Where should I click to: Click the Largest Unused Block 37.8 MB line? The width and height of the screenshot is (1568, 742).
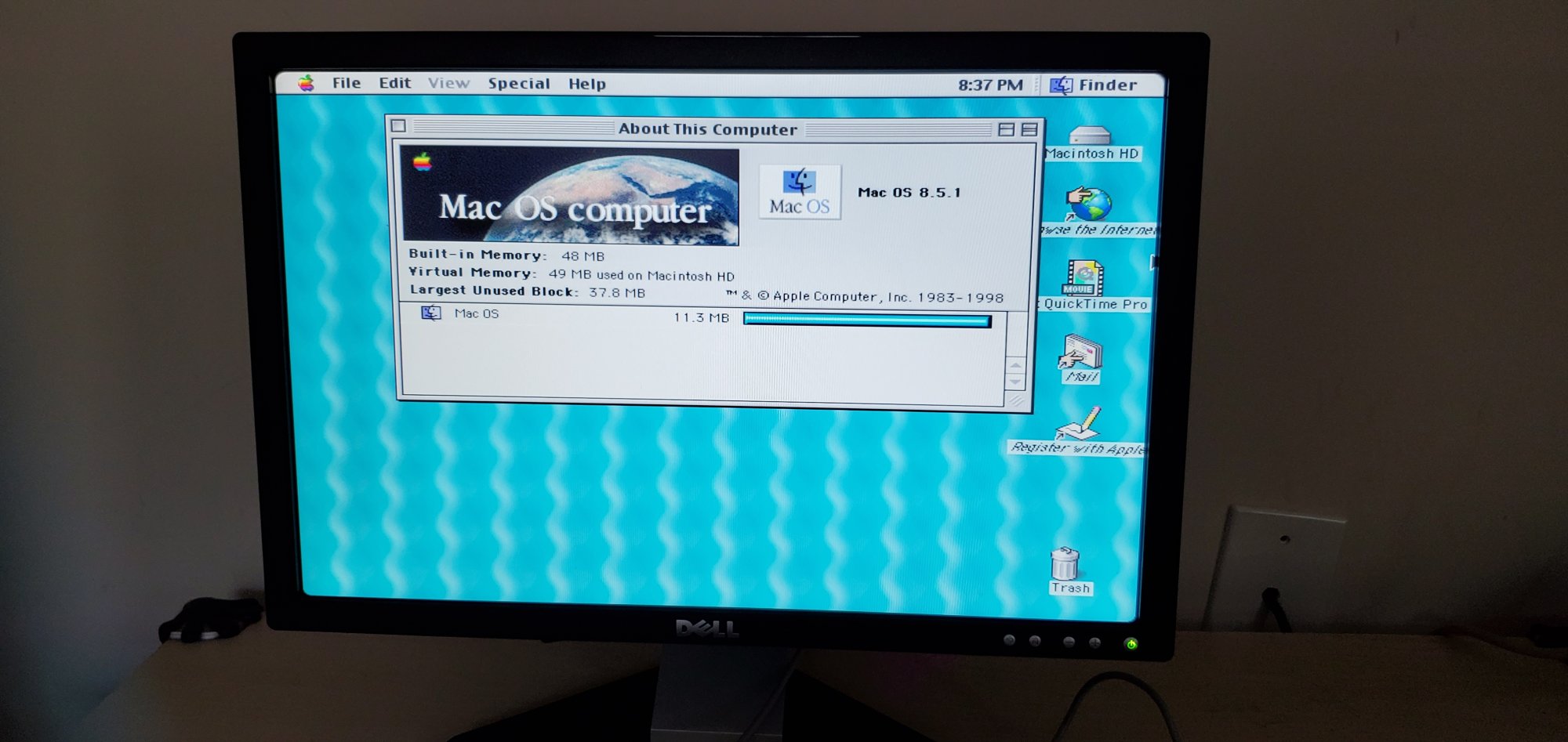coord(527,291)
